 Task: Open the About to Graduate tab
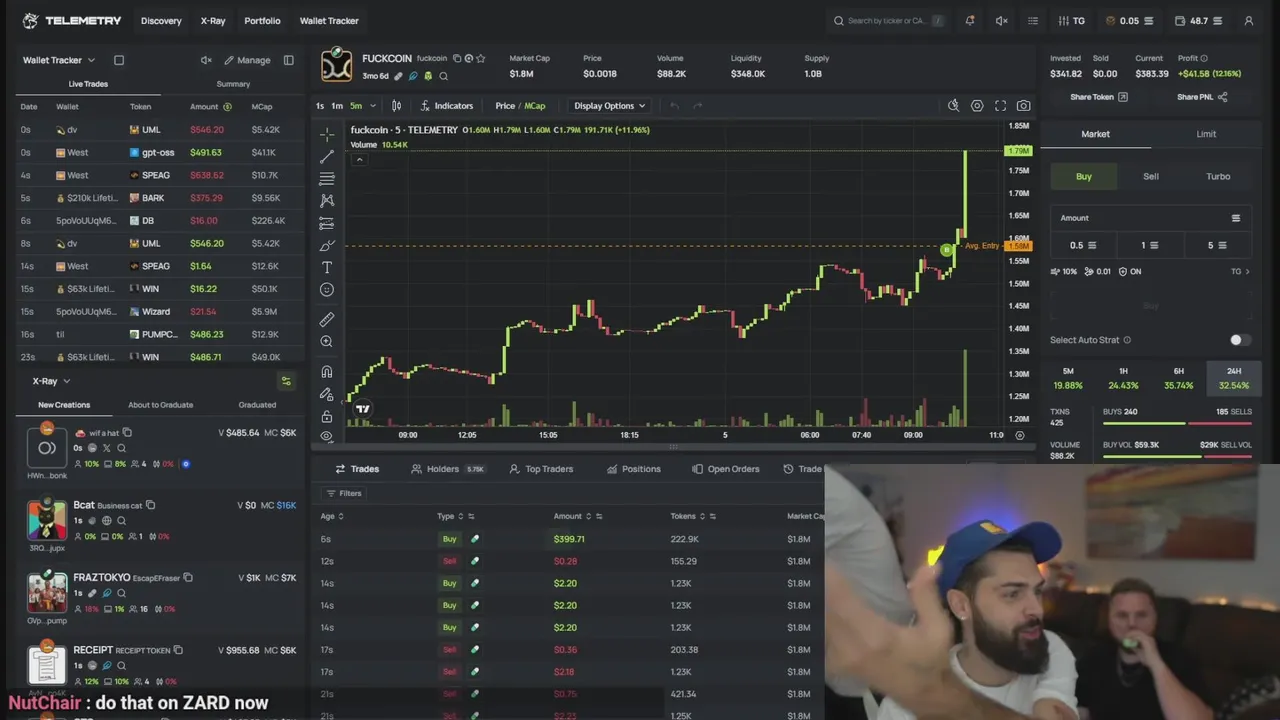pyautogui.click(x=160, y=405)
